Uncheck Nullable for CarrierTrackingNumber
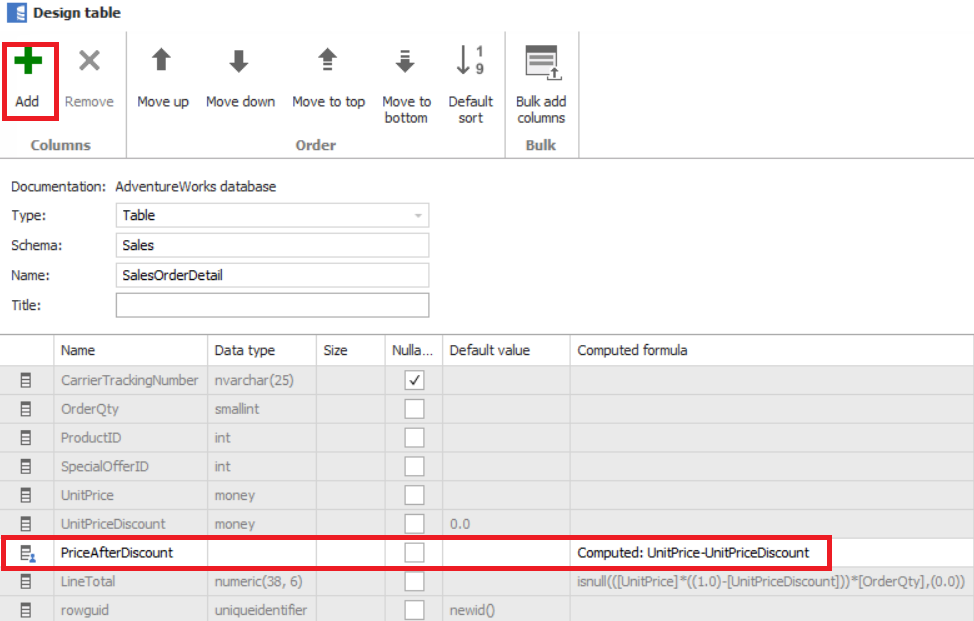This screenshot has width=974, height=621. (x=414, y=380)
